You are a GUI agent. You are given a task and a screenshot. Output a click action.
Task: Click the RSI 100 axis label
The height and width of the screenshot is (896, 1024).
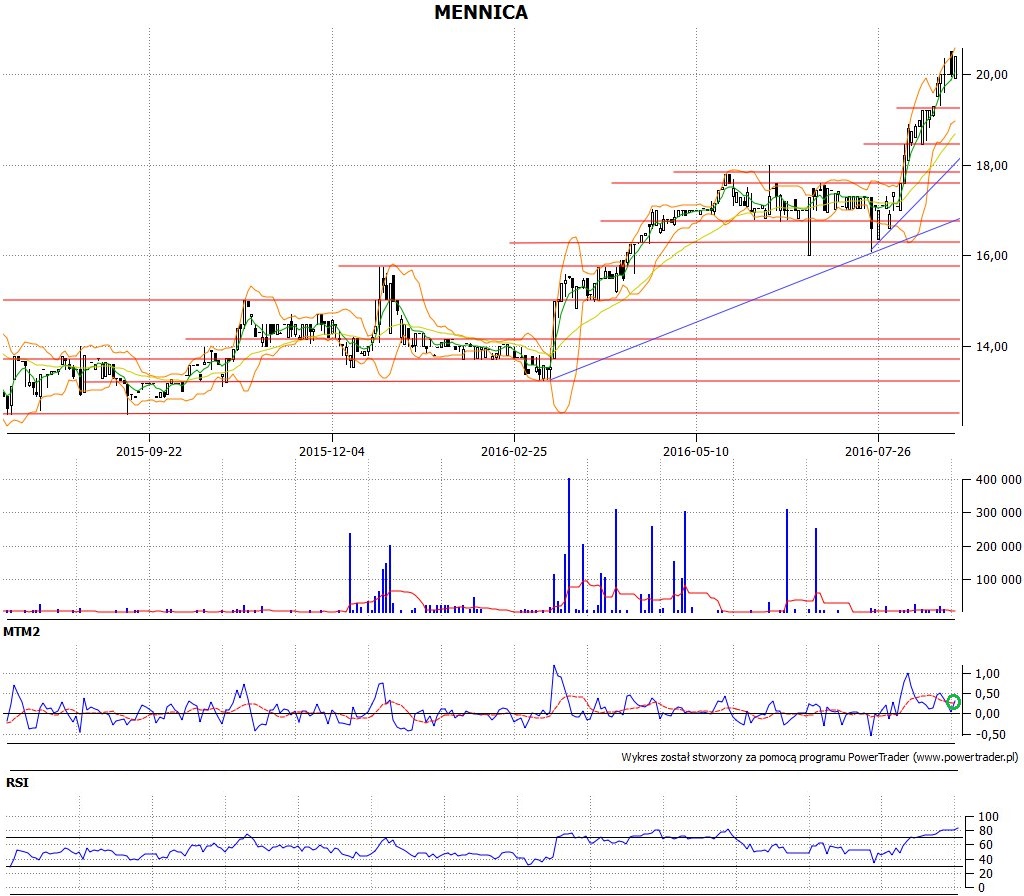click(988, 817)
